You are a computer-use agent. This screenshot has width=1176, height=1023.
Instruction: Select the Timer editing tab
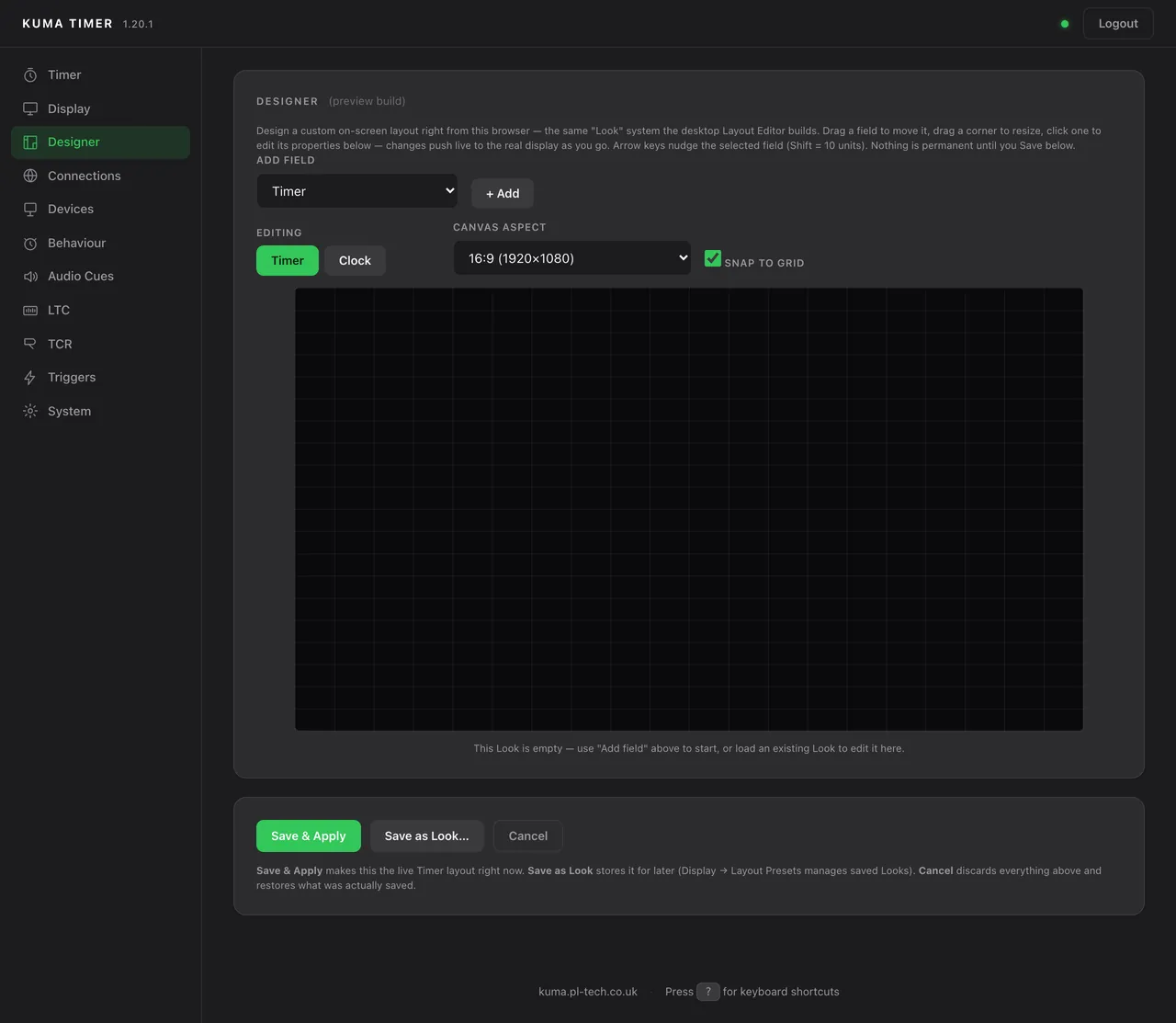coord(288,260)
